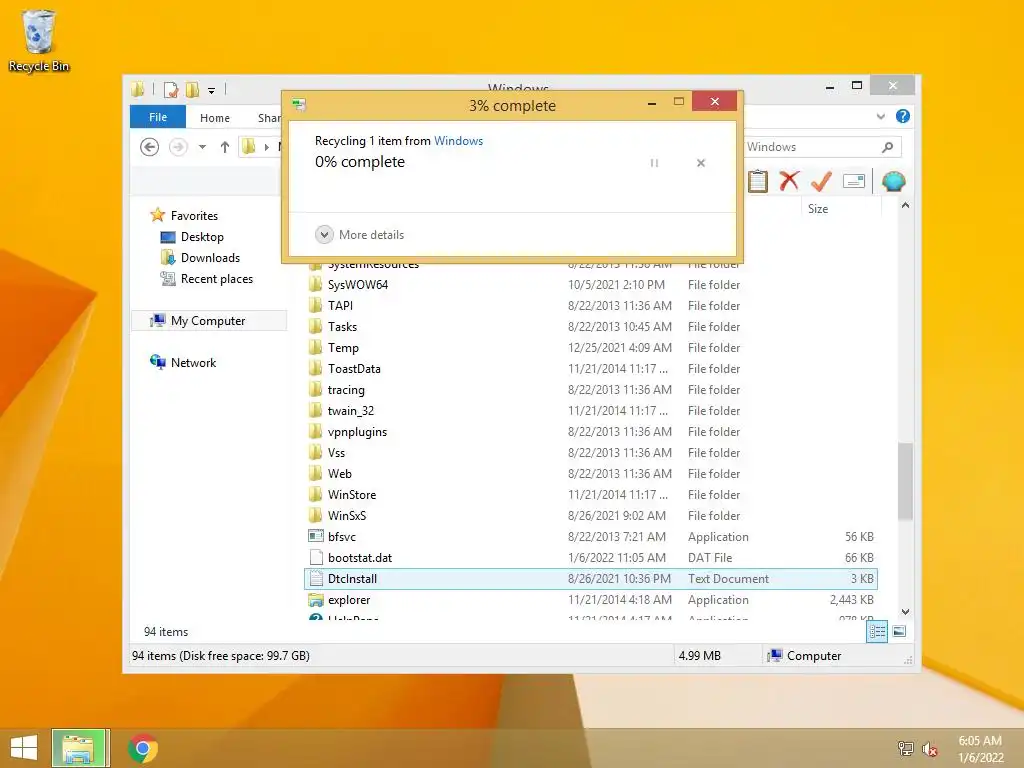Switch to large icons view
The height and width of the screenshot is (768, 1024).
coord(899,632)
